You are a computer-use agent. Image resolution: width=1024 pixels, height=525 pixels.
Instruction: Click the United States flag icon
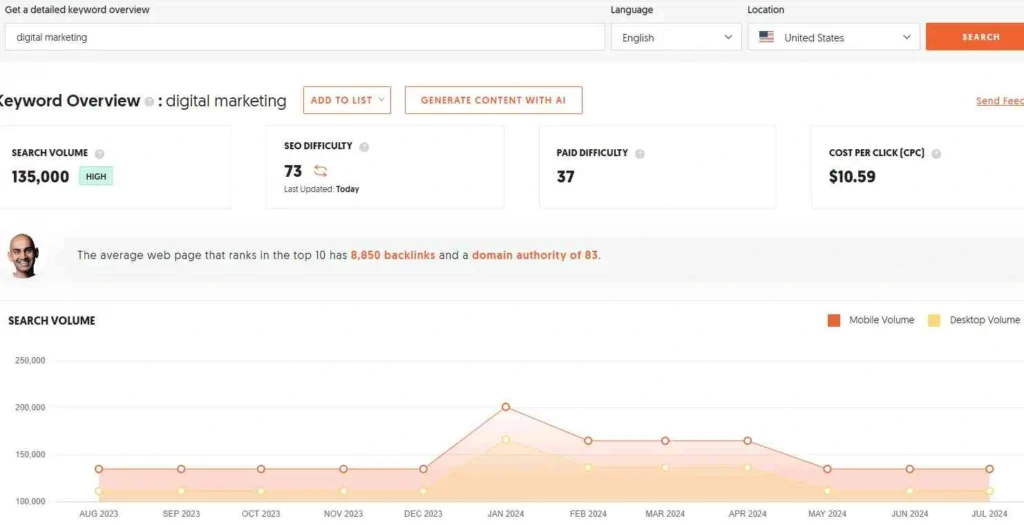766,37
